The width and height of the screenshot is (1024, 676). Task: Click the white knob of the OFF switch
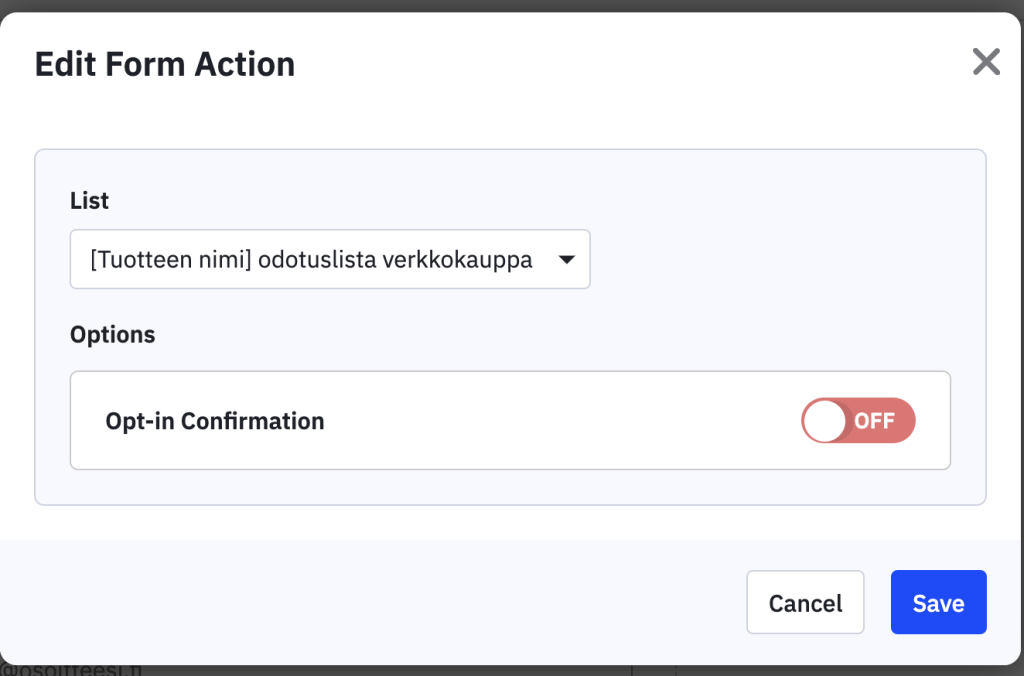[x=824, y=421]
